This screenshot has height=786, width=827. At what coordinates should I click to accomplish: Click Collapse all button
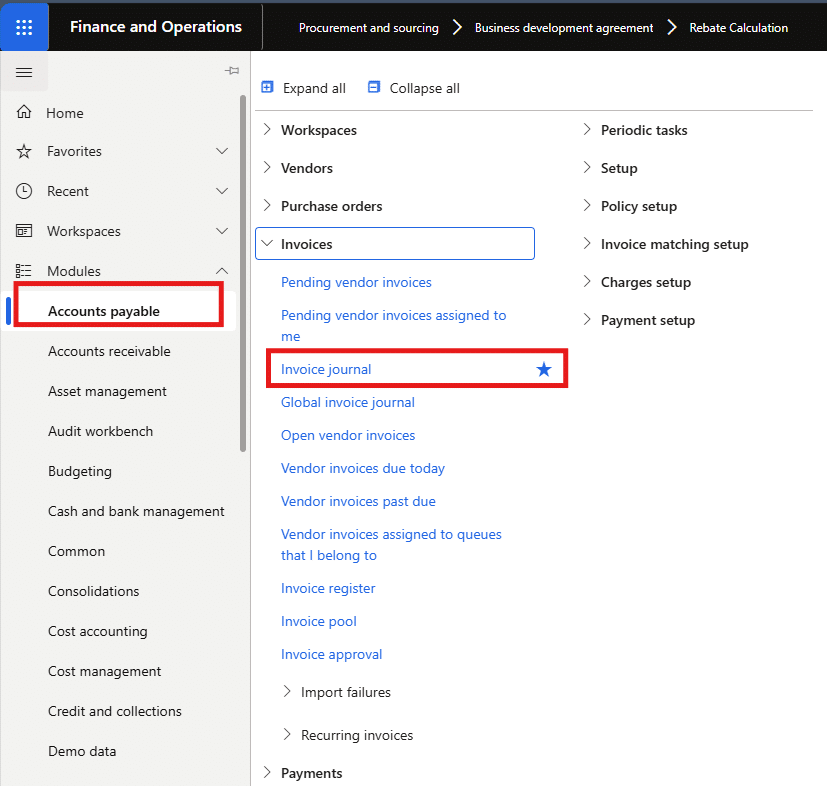coord(414,88)
